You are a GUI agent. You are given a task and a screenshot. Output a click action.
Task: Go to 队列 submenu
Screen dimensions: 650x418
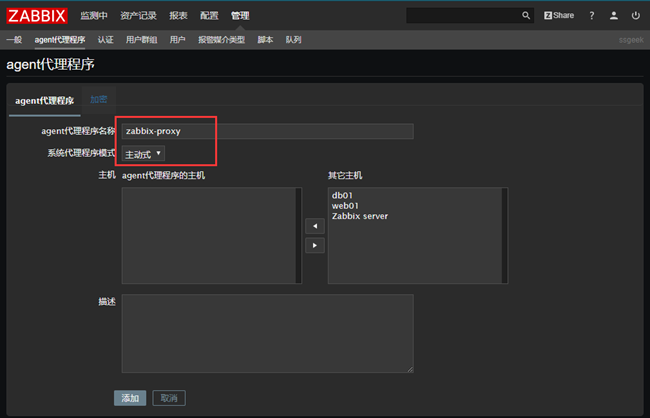(x=293, y=40)
